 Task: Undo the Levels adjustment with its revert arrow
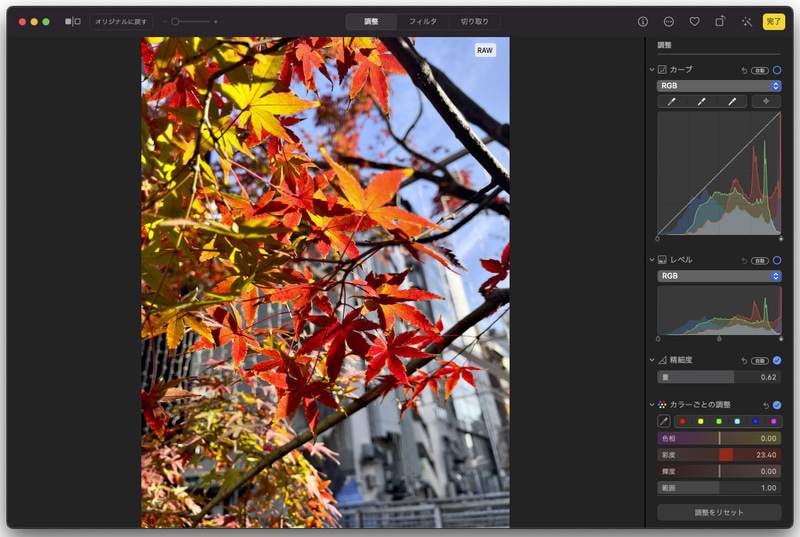pyautogui.click(x=744, y=261)
